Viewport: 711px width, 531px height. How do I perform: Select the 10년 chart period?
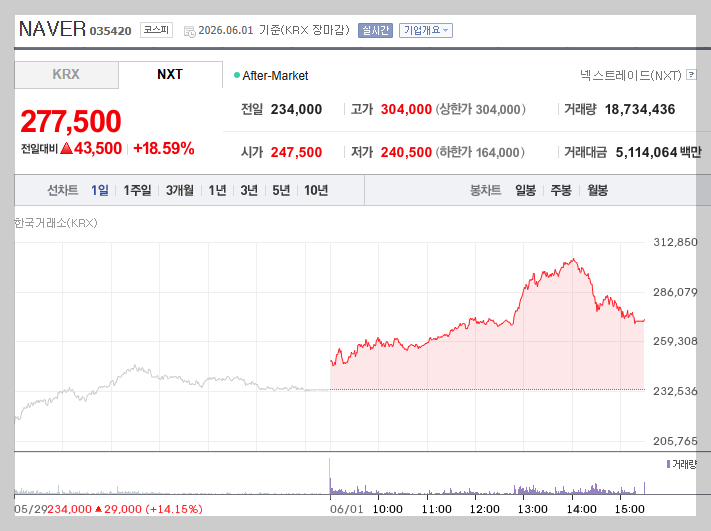pyautogui.click(x=316, y=190)
